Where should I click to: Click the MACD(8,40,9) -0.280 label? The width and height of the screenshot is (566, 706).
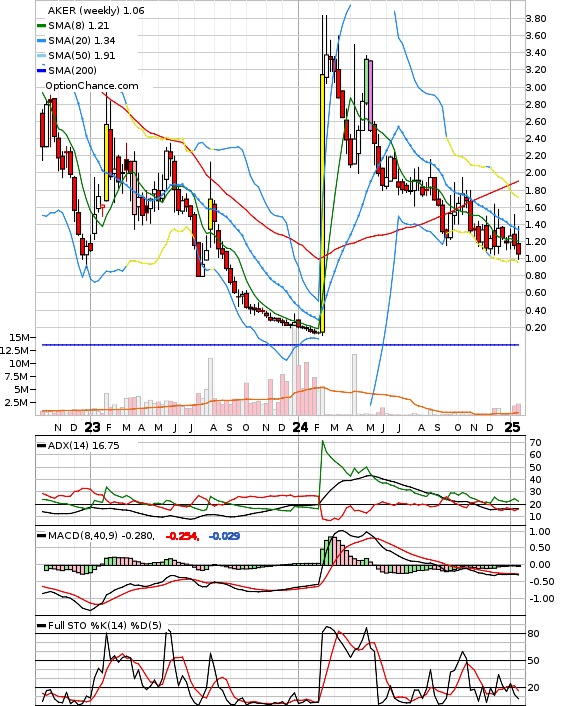[101, 536]
